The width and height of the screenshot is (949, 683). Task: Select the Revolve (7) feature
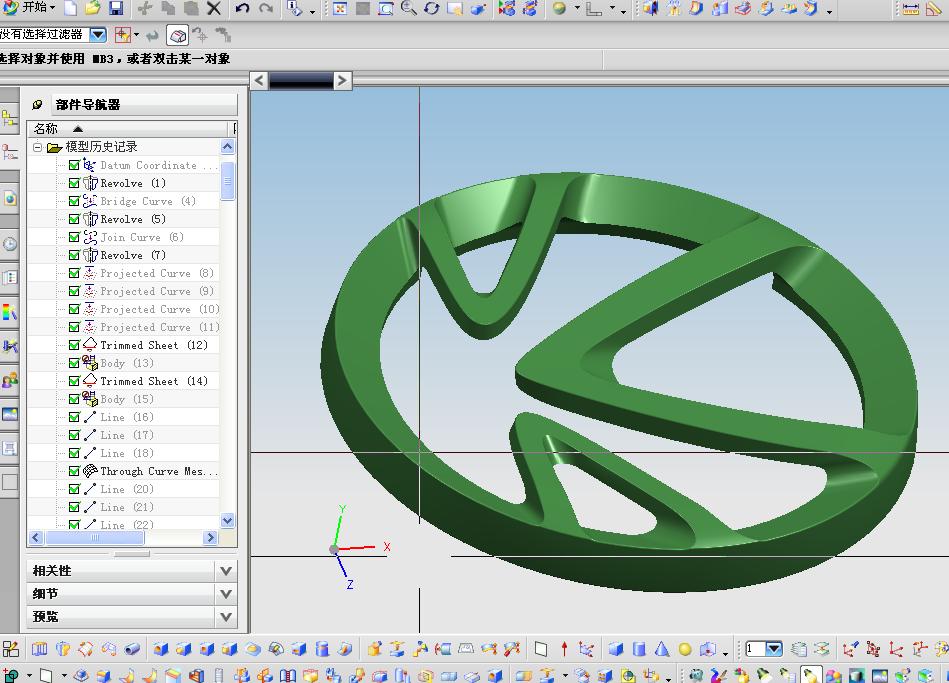coord(133,255)
